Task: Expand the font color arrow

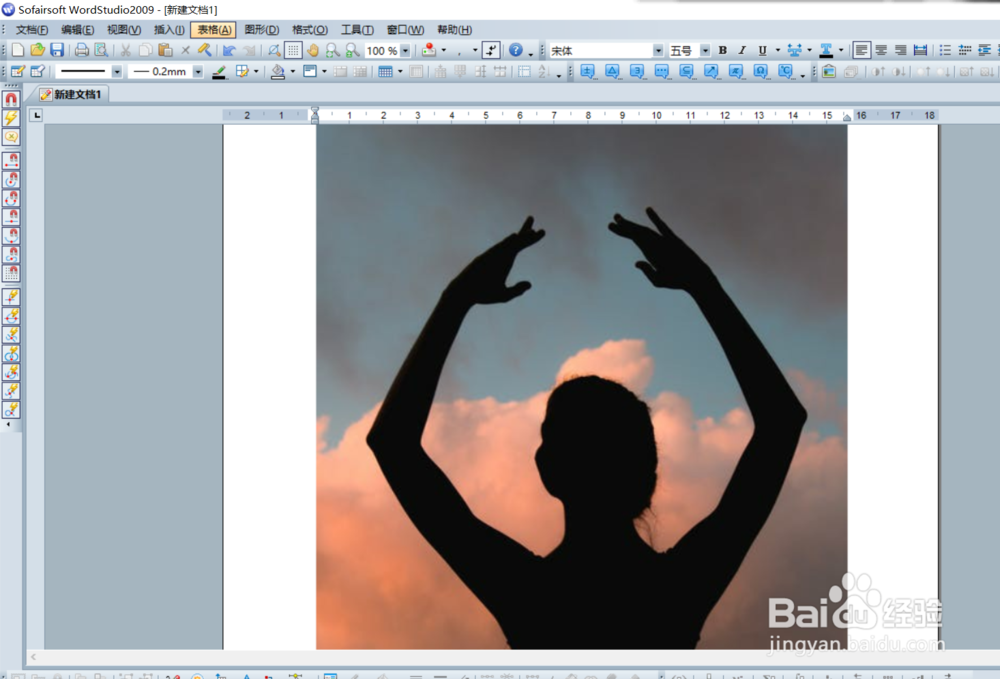Action: 841,50
